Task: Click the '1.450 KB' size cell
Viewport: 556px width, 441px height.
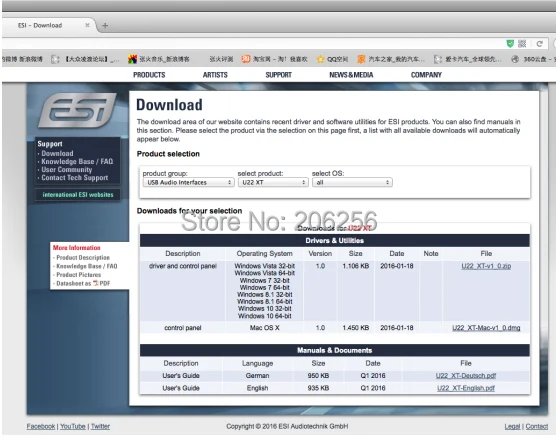Action: pyautogui.click(x=356, y=328)
